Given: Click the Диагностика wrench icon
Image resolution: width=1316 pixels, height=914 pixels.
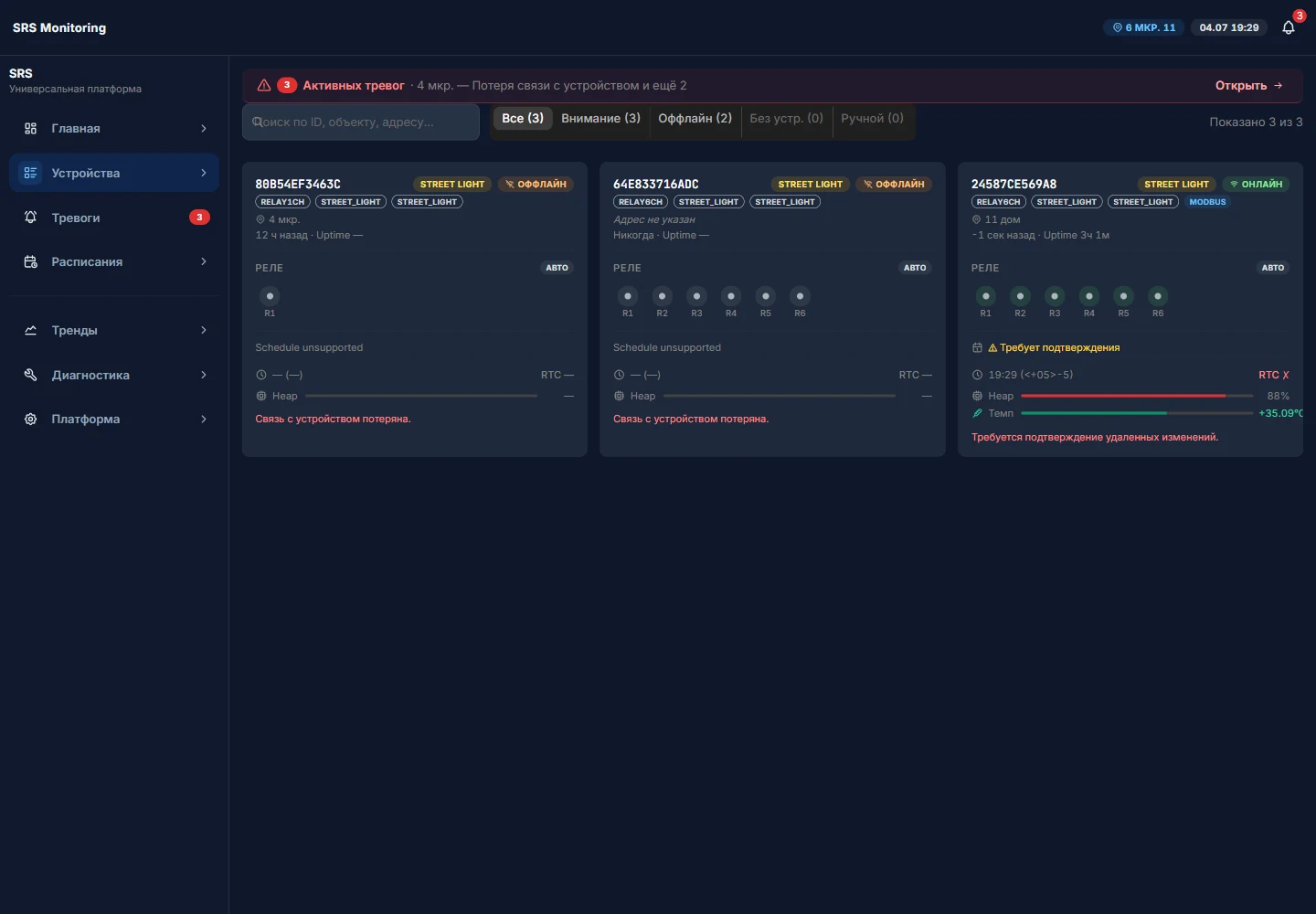Looking at the screenshot, I should [30, 375].
